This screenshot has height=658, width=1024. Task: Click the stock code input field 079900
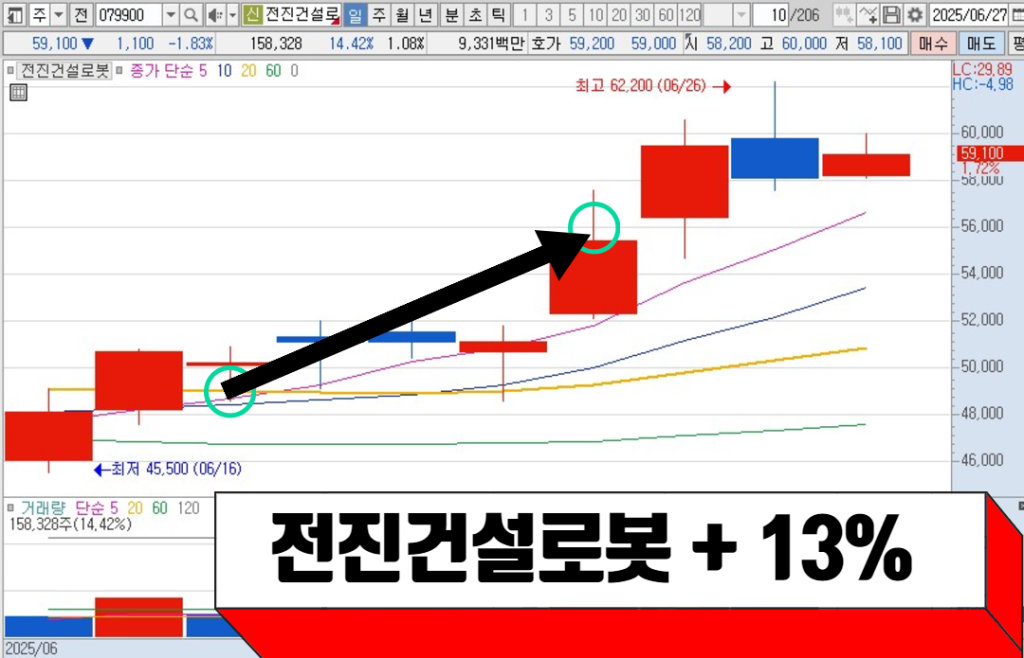coord(129,14)
